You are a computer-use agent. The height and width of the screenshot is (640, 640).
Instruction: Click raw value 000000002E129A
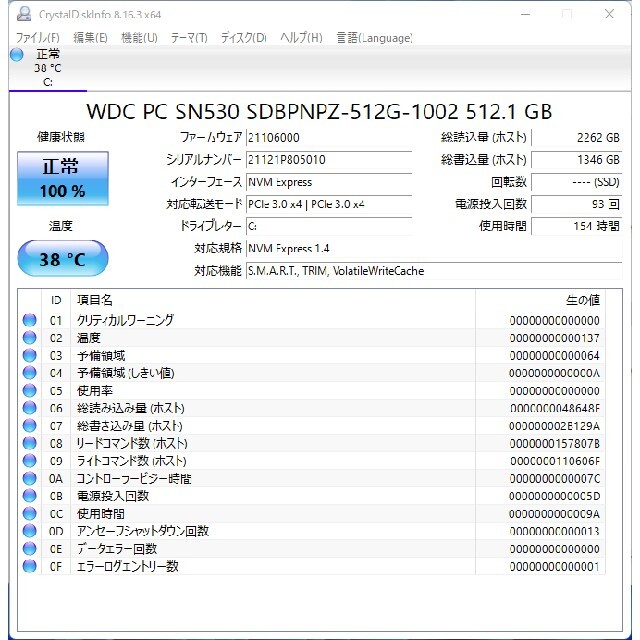554,426
